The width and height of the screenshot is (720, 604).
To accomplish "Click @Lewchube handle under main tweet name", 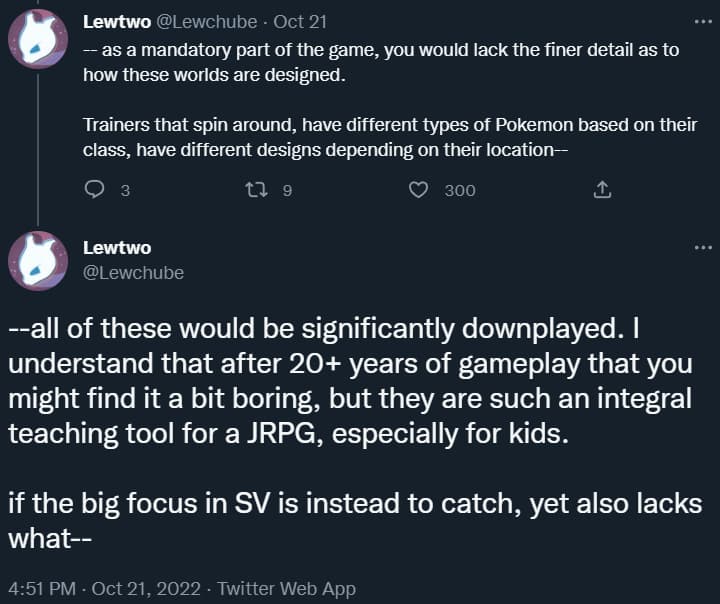I will coord(134,273).
